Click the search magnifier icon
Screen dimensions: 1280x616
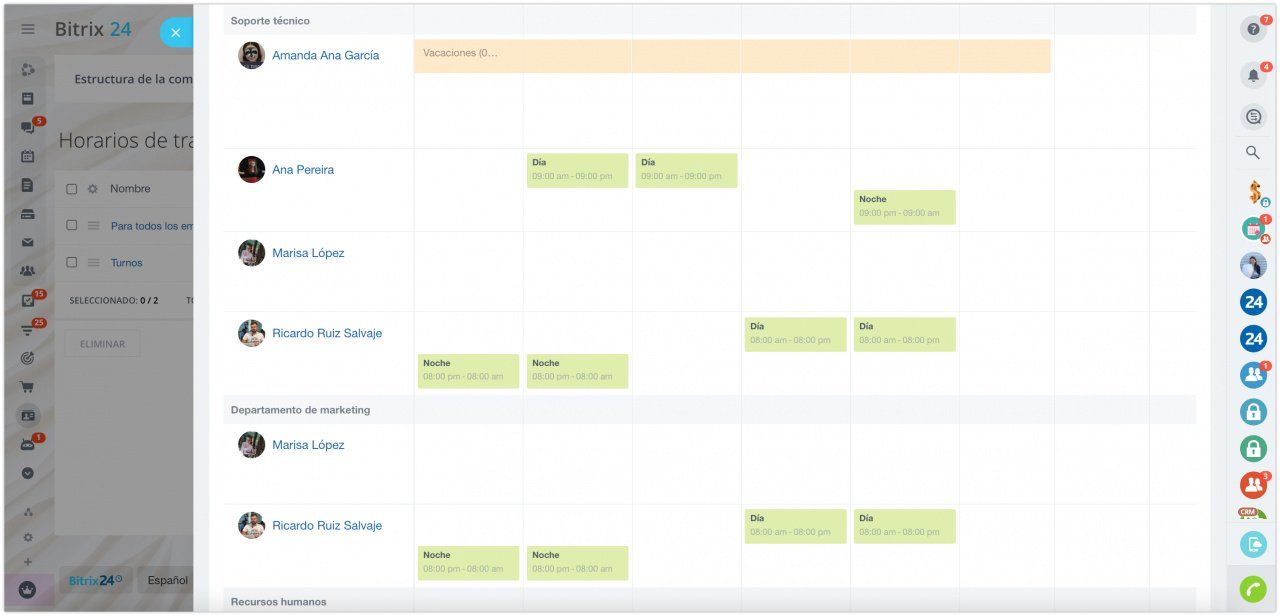click(1253, 153)
